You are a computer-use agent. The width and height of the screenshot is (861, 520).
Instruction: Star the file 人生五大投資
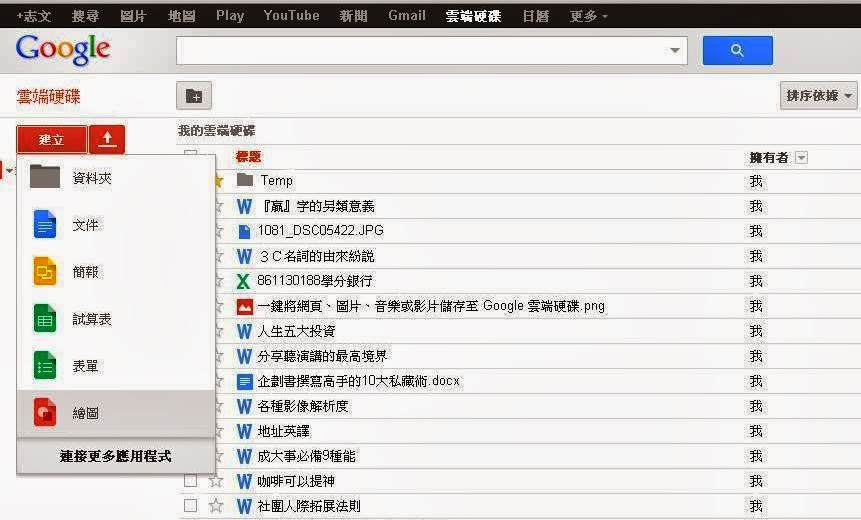[219, 332]
